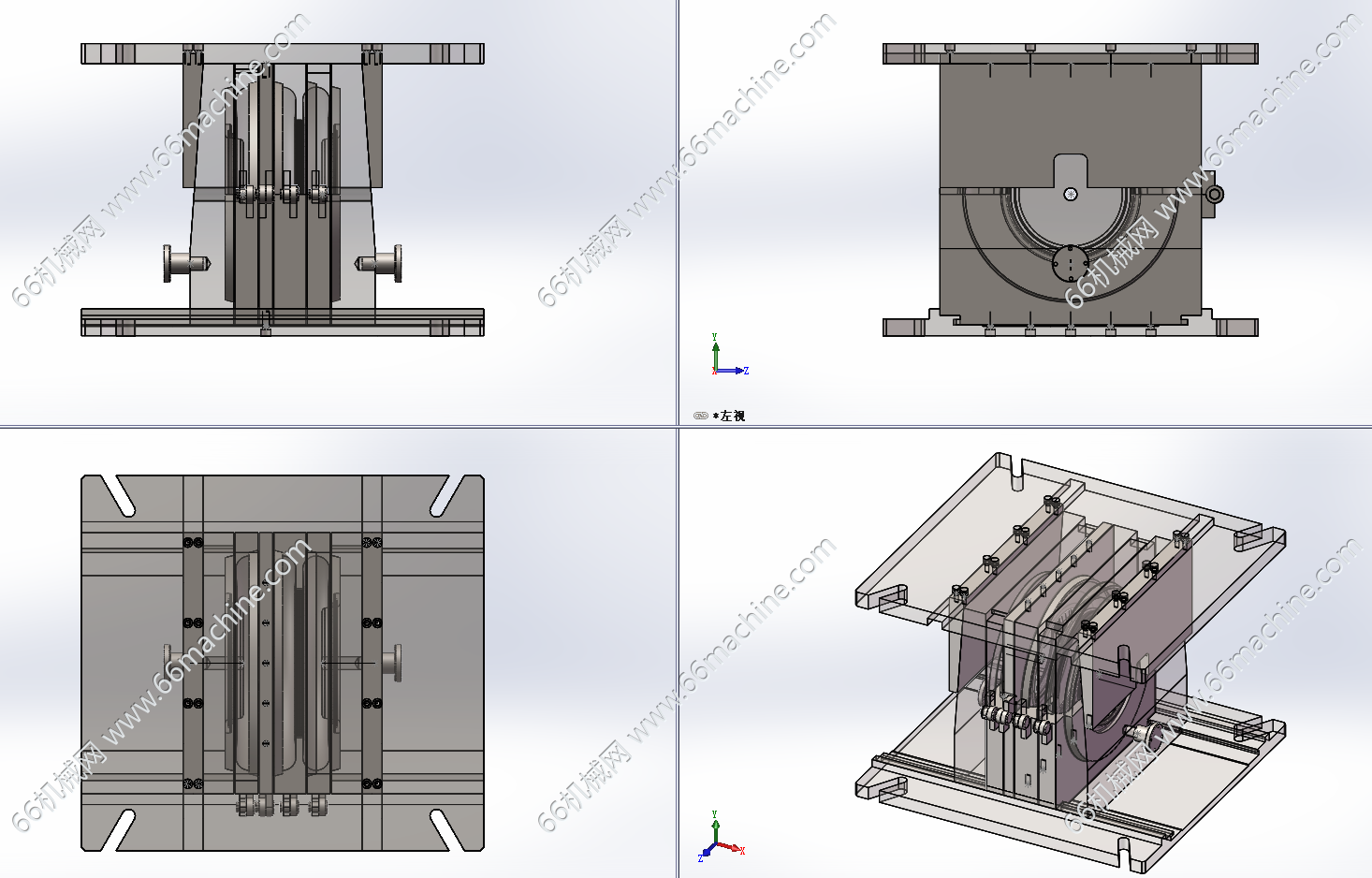1372x878 pixels.
Task: Click the link-views chain icon beside *左视
Action: click(x=700, y=416)
